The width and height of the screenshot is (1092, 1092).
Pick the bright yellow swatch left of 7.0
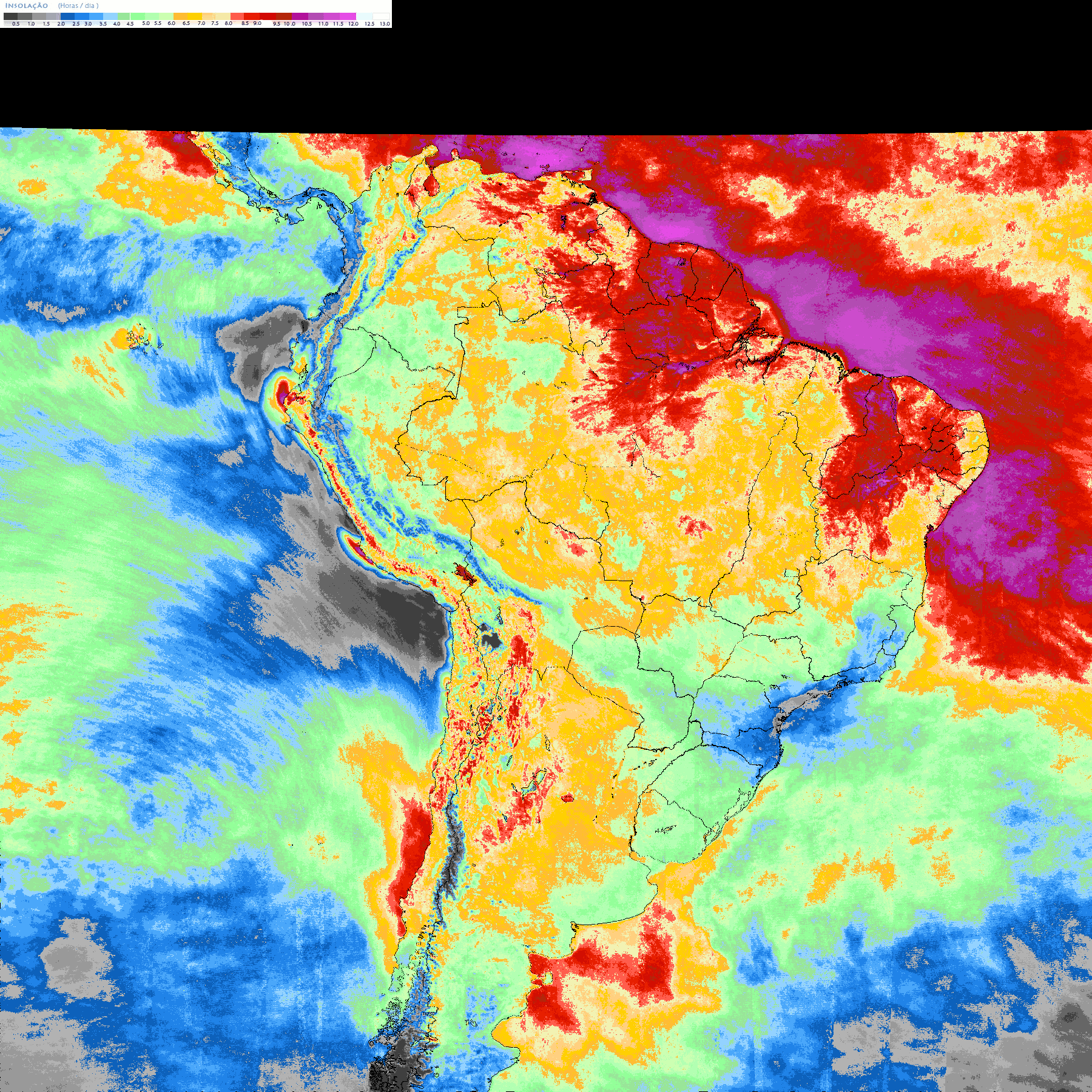(x=195, y=16)
